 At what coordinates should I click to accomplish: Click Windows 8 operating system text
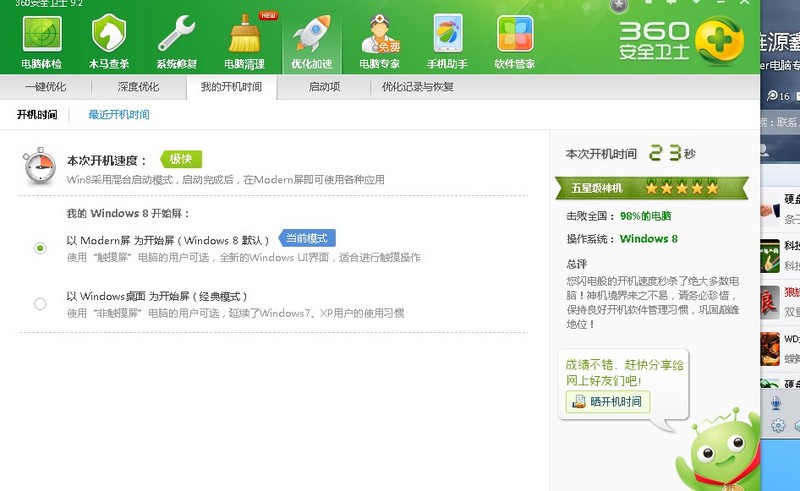648,238
